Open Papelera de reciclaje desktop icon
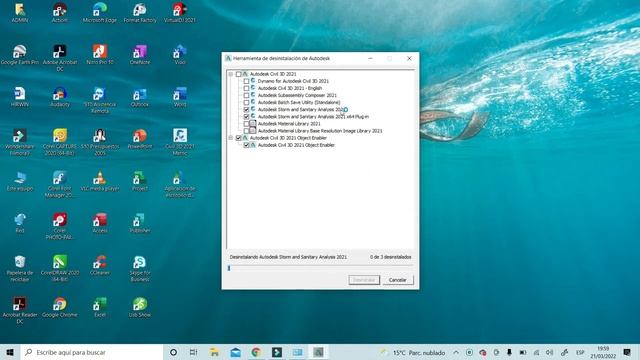 click(20, 269)
